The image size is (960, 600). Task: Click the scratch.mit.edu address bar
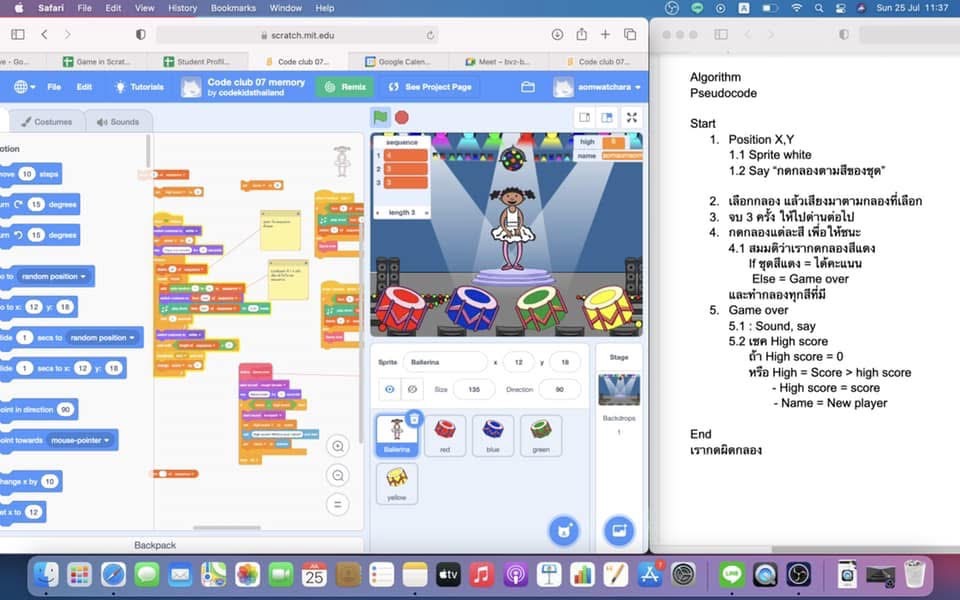coord(297,36)
